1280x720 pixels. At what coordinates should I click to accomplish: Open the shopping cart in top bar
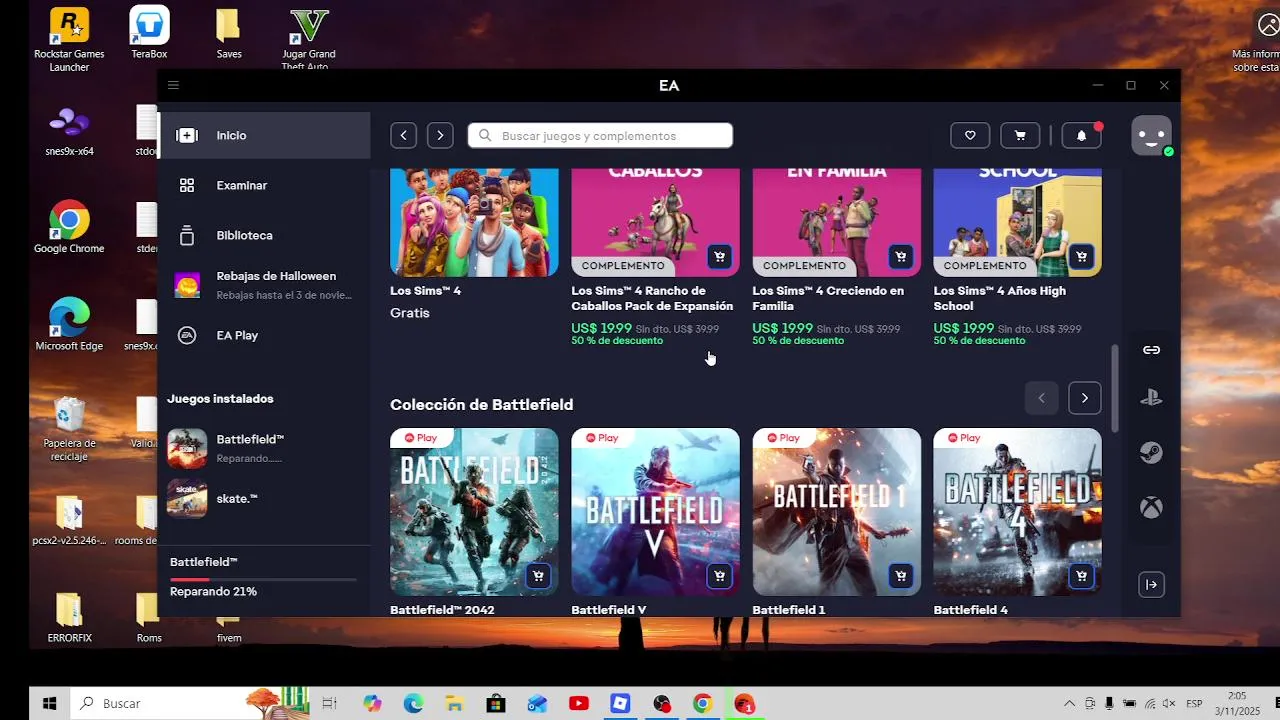[x=1020, y=135]
